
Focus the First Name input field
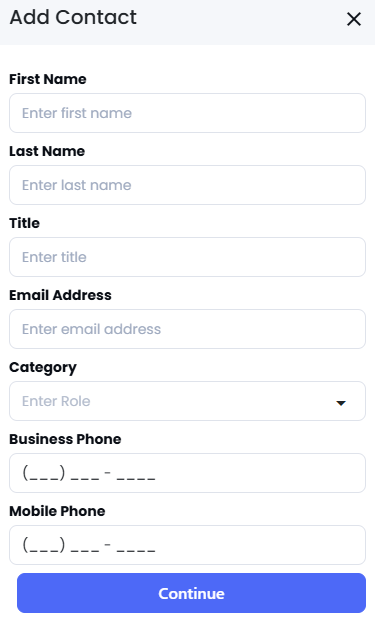188,113
